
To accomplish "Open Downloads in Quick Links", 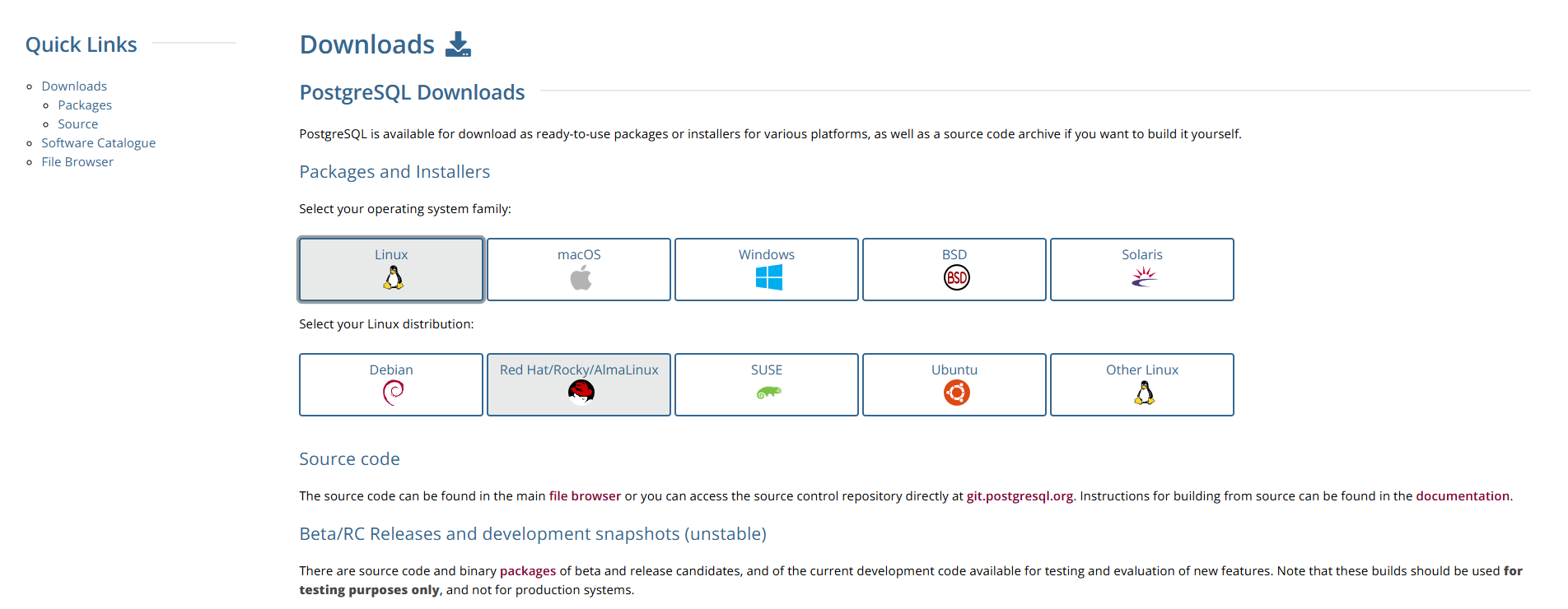I will (74, 86).
